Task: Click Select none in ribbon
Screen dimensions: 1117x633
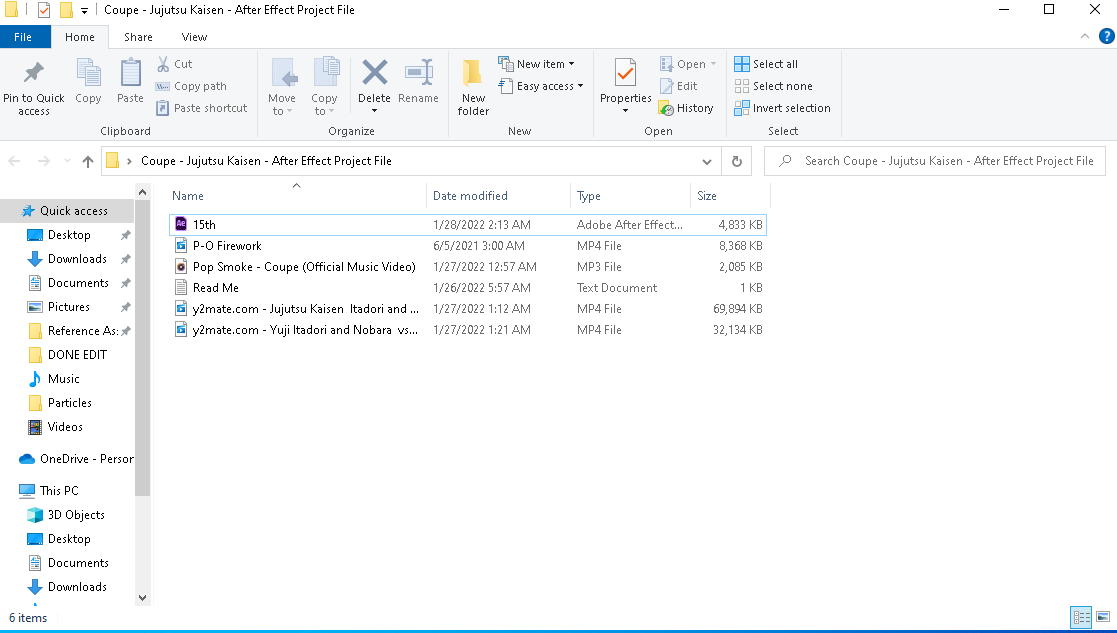Action: click(x=774, y=86)
